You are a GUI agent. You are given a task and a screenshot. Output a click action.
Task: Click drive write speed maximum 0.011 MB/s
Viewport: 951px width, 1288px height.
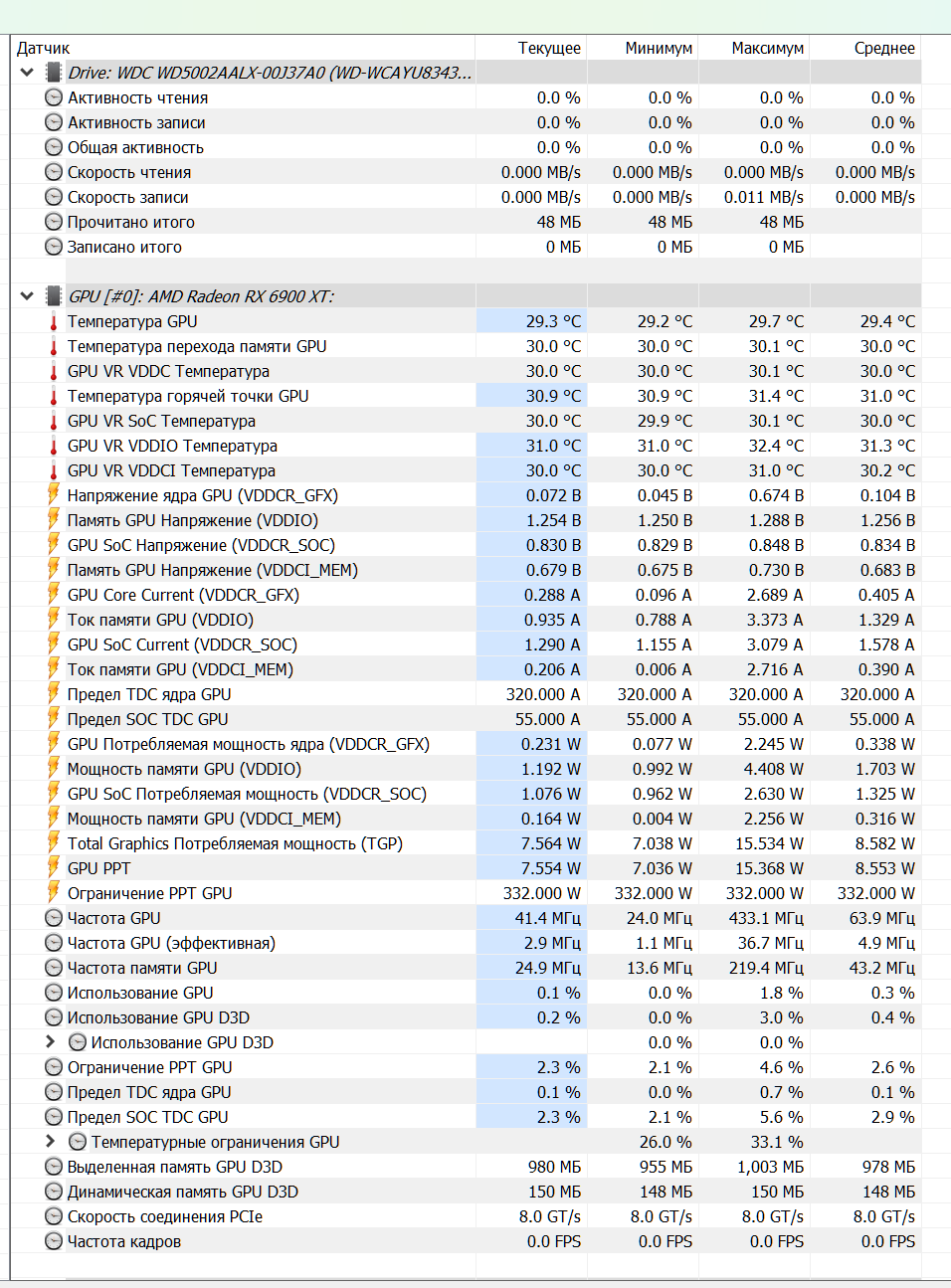tap(764, 197)
